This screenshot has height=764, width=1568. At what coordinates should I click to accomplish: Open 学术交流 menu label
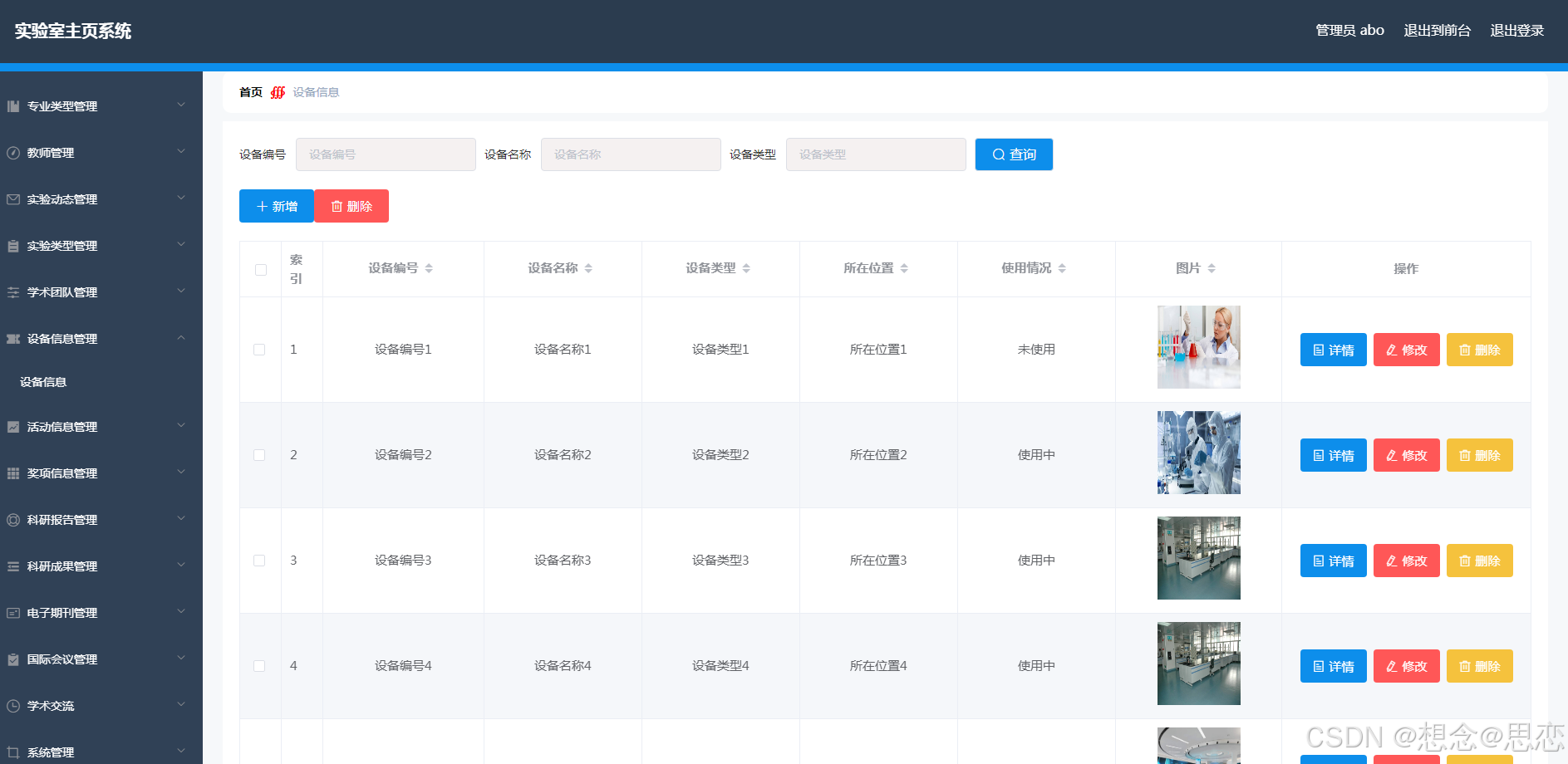51,706
